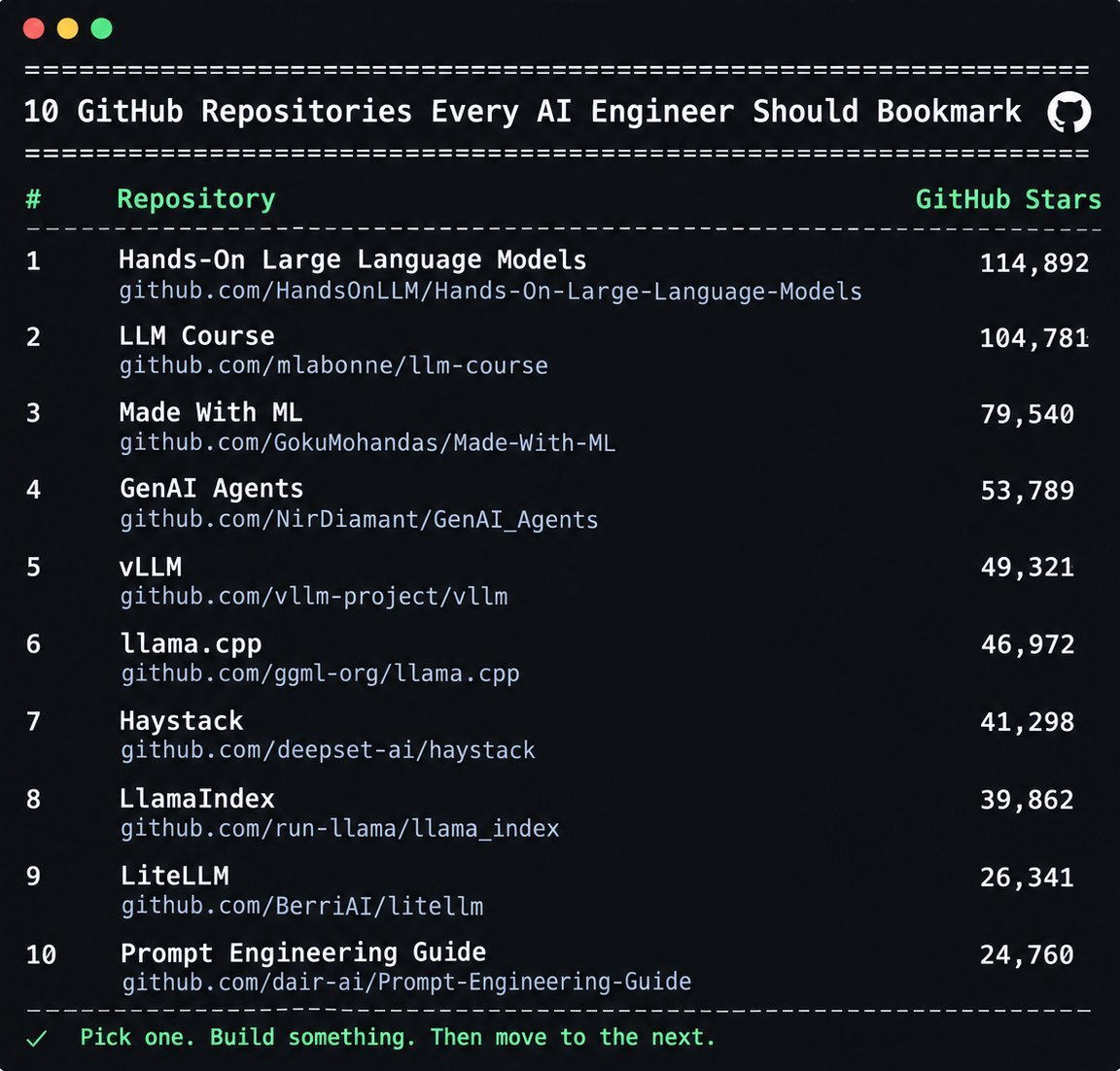
Task: Click the 'Repository' column header
Action: [196, 199]
